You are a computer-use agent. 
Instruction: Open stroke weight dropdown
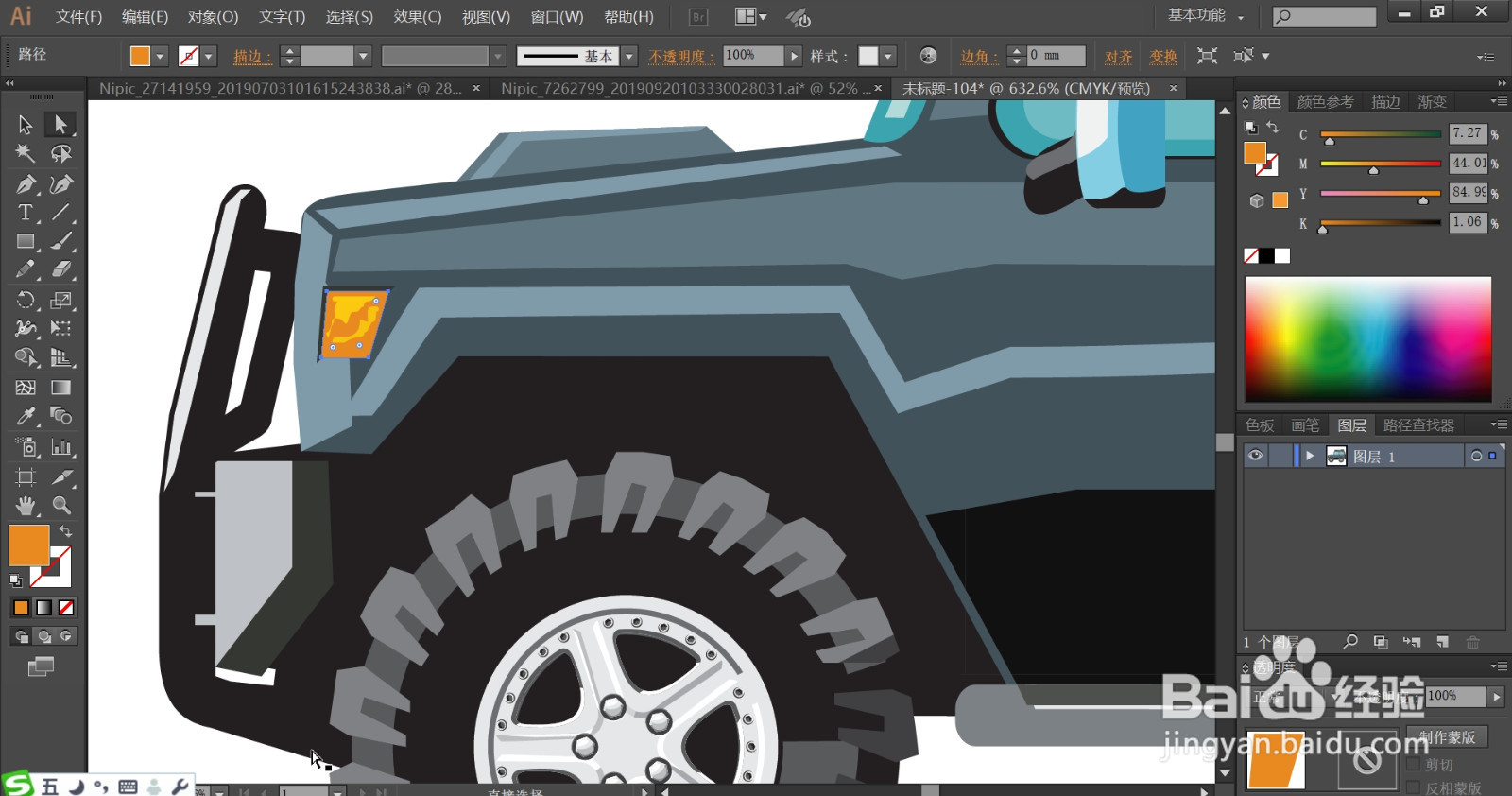click(362, 57)
